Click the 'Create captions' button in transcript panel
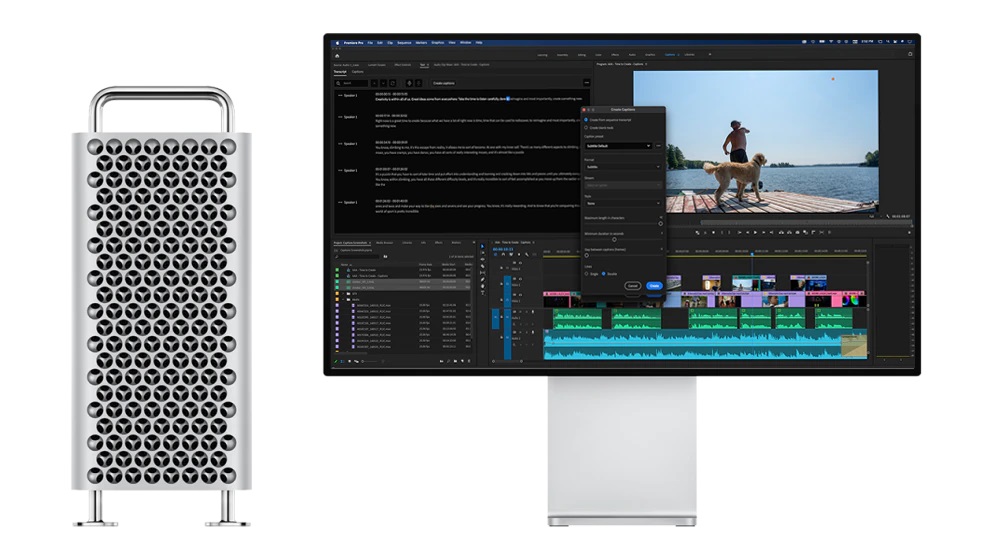The width and height of the screenshot is (992, 558). [x=444, y=82]
